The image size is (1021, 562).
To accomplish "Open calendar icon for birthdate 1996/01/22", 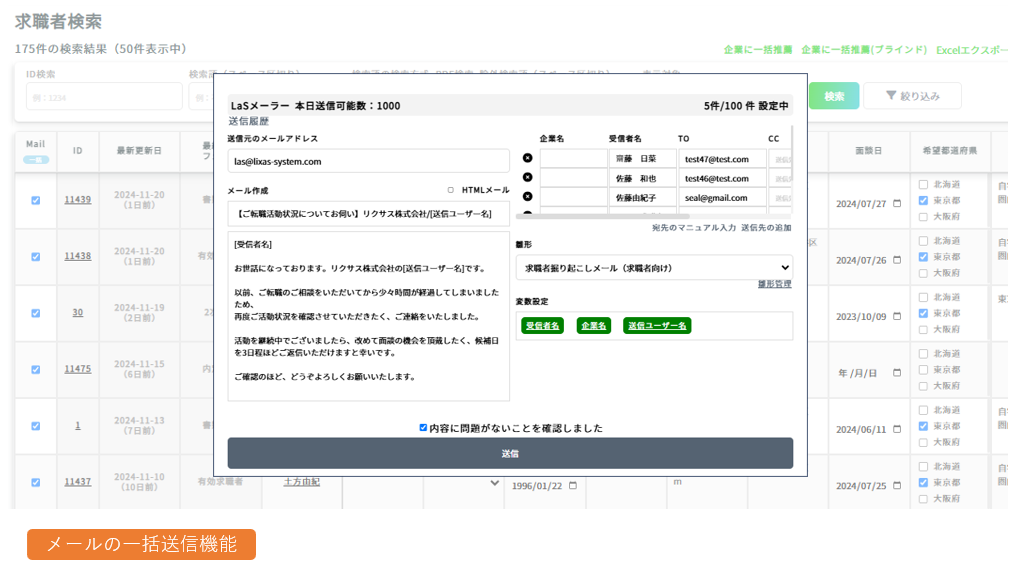I will click(573, 486).
